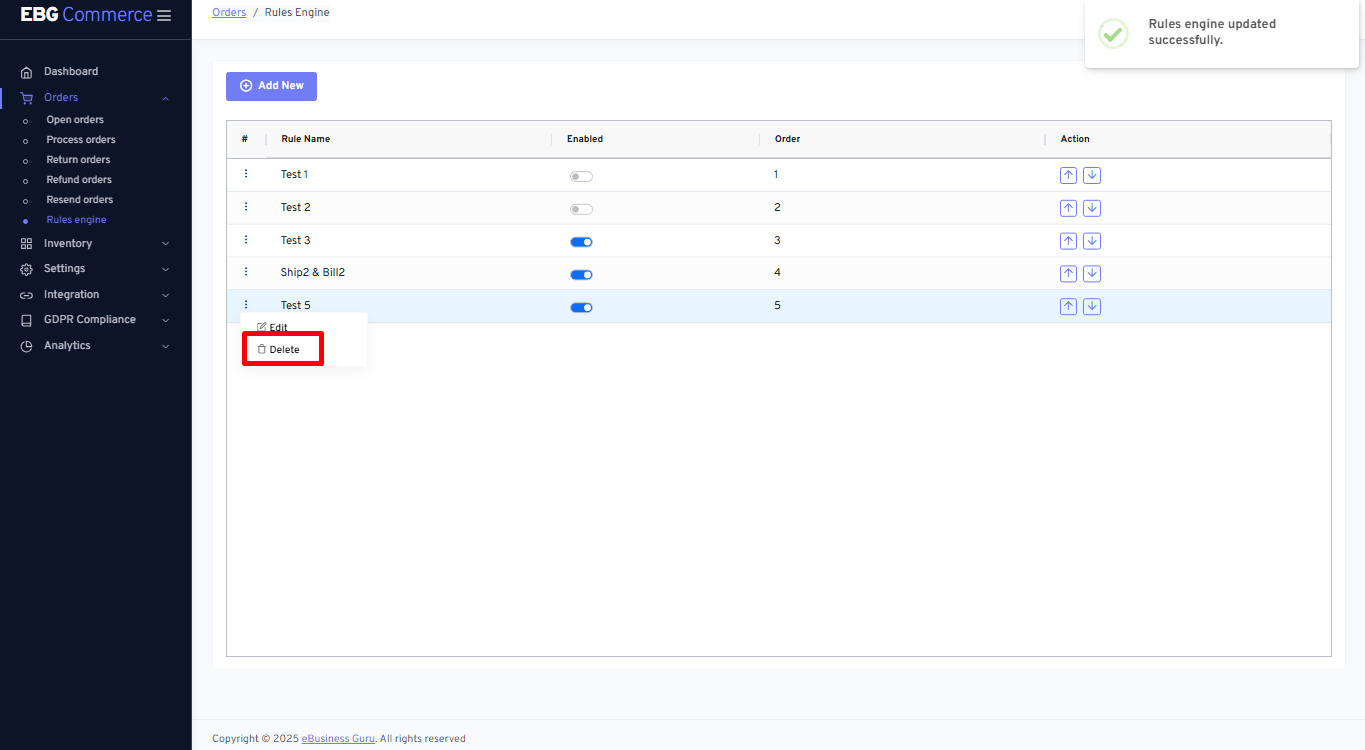Viewport: 1365px width, 750px height.
Task: Open three-dot menu for Ship2 & Bill2 row
Action: point(246,272)
